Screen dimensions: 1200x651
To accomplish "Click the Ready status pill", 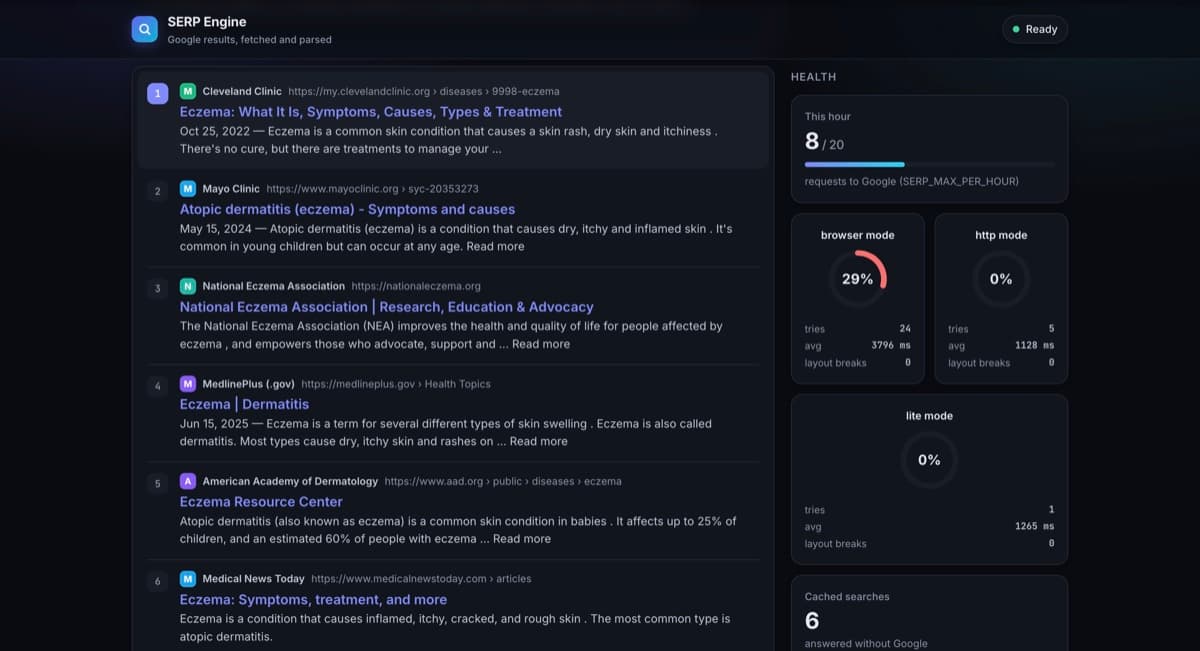I will tap(1035, 29).
